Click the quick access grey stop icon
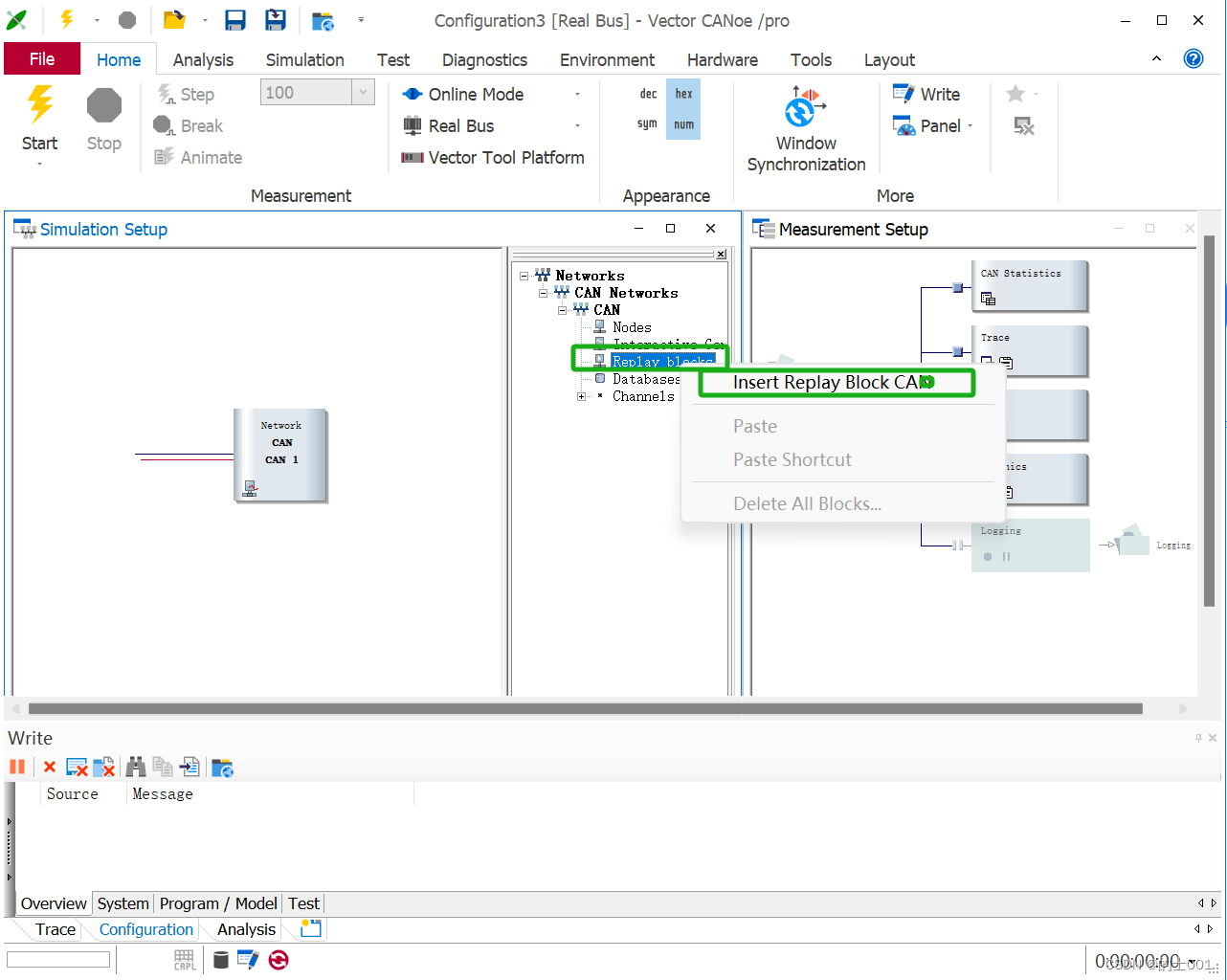 tap(127, 20)
